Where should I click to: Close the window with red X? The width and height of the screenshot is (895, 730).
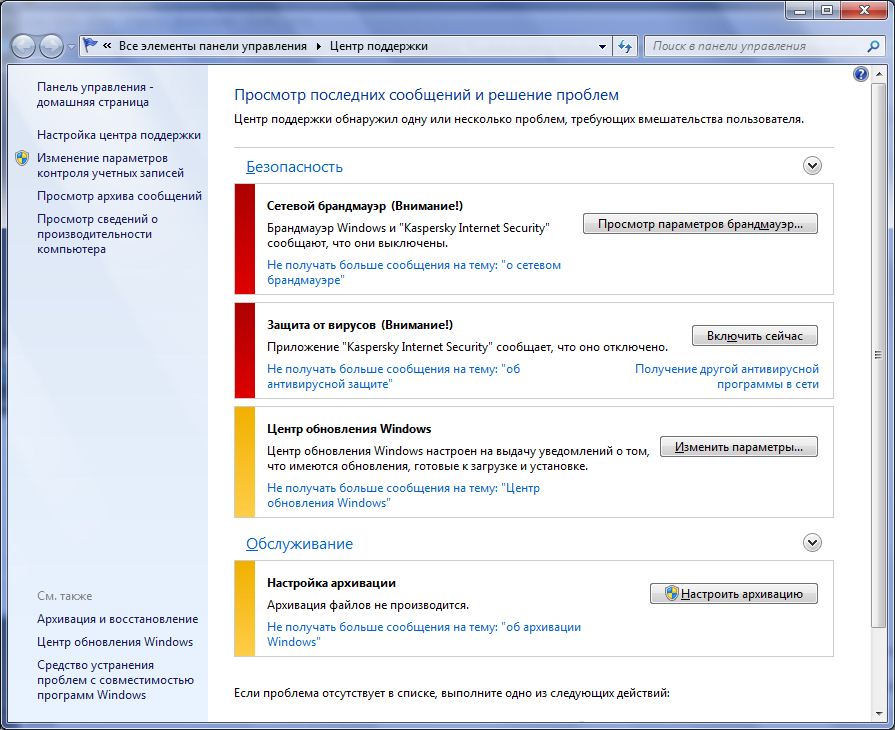click(x=865, y=10)
